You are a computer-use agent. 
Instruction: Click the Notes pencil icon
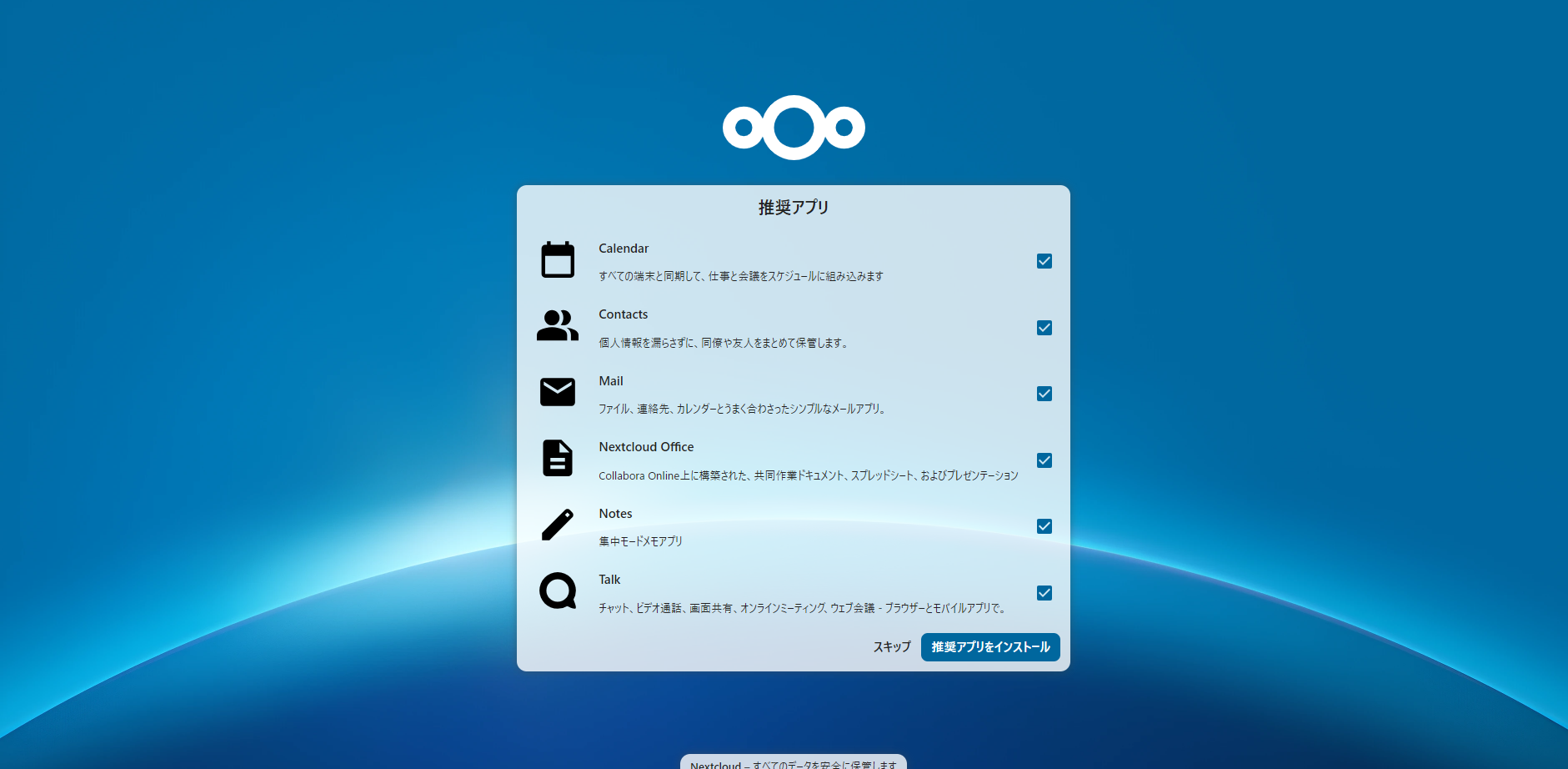(x=558, y=525)
